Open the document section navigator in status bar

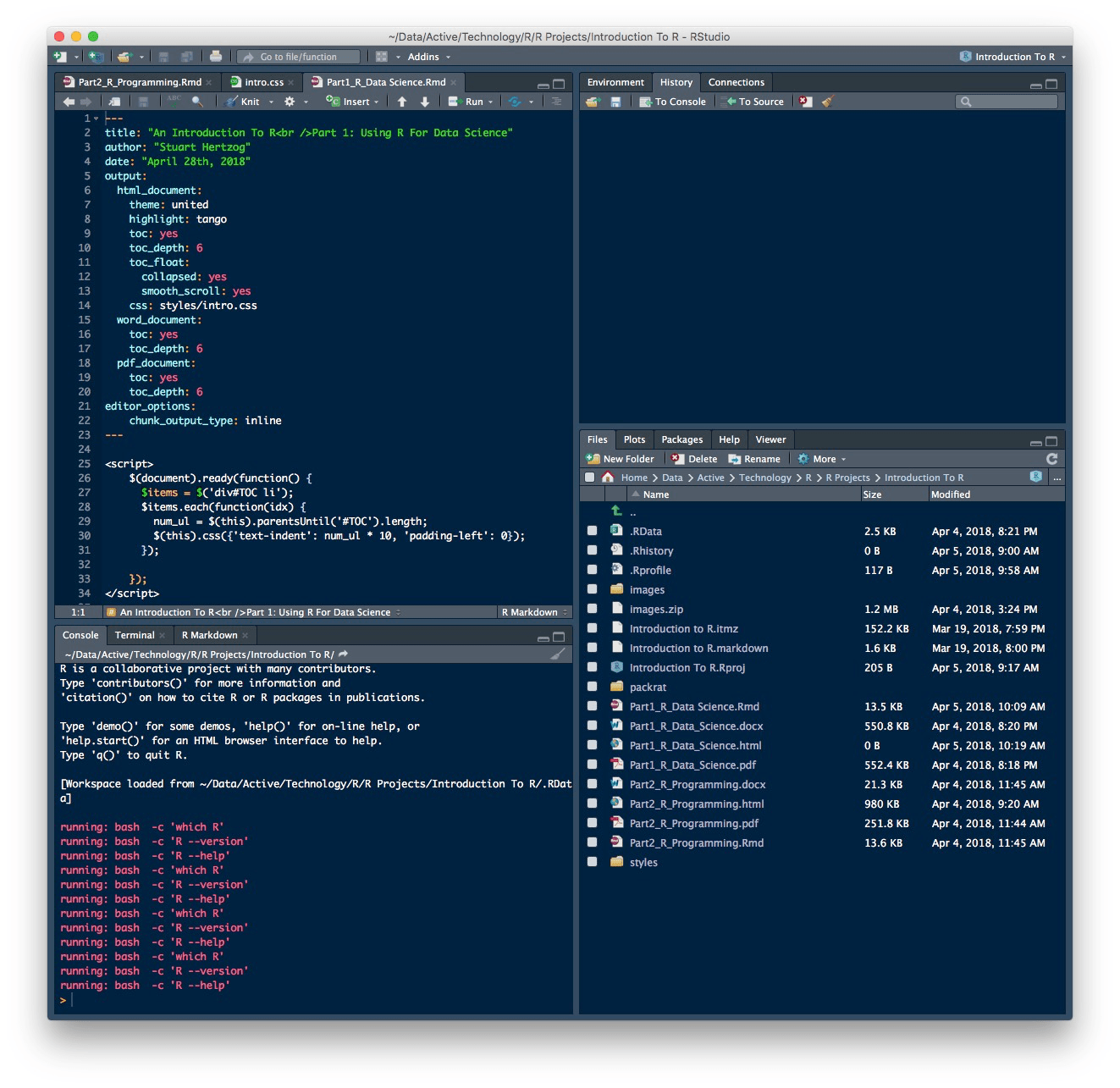point(254,612)
